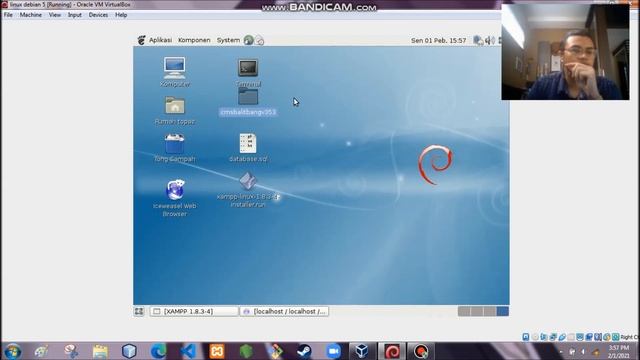Click VirtualBox hard disk activity indicator

526,337
